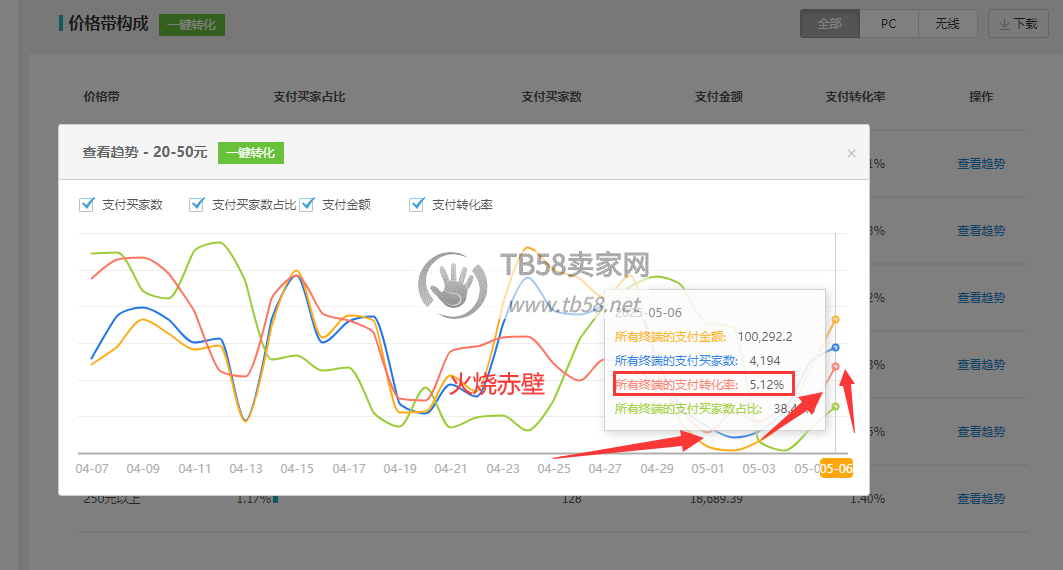Open 查看趋势 link in fourth row

[981, 365]
